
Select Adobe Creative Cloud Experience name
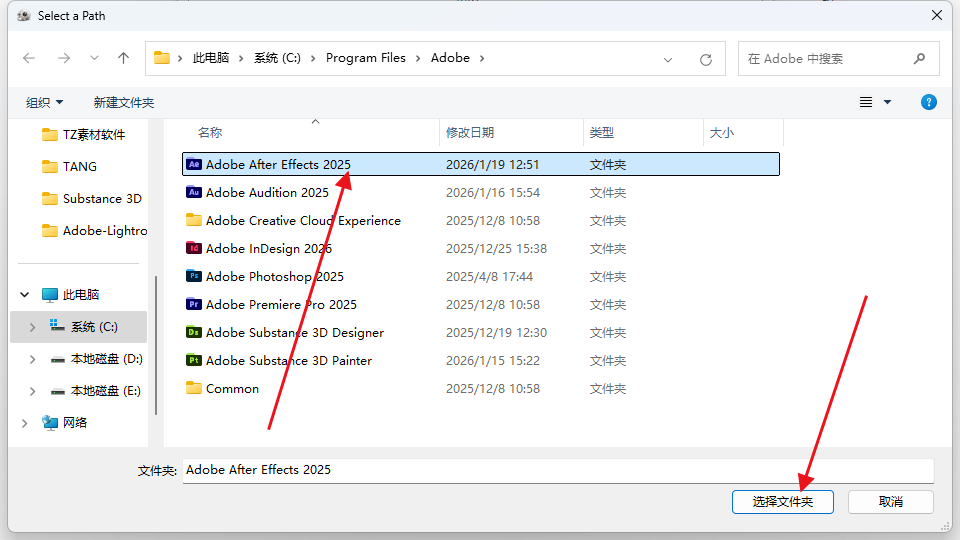tap(303, 220)
